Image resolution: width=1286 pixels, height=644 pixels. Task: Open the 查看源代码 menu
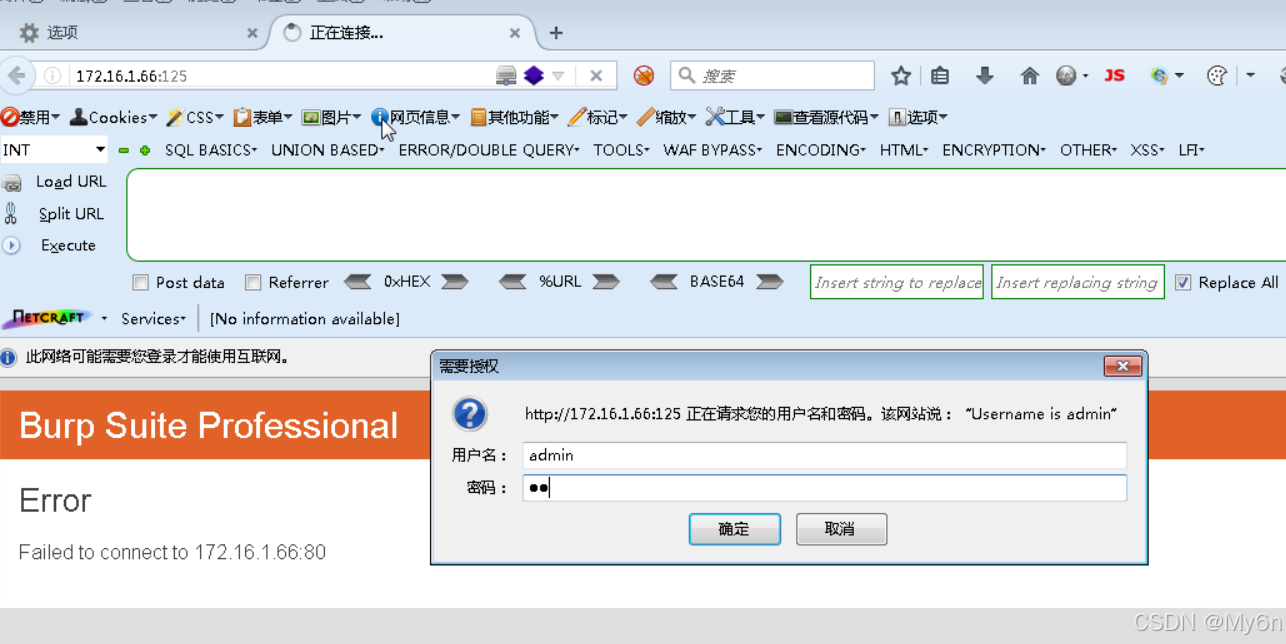click(x=827, y=118)
